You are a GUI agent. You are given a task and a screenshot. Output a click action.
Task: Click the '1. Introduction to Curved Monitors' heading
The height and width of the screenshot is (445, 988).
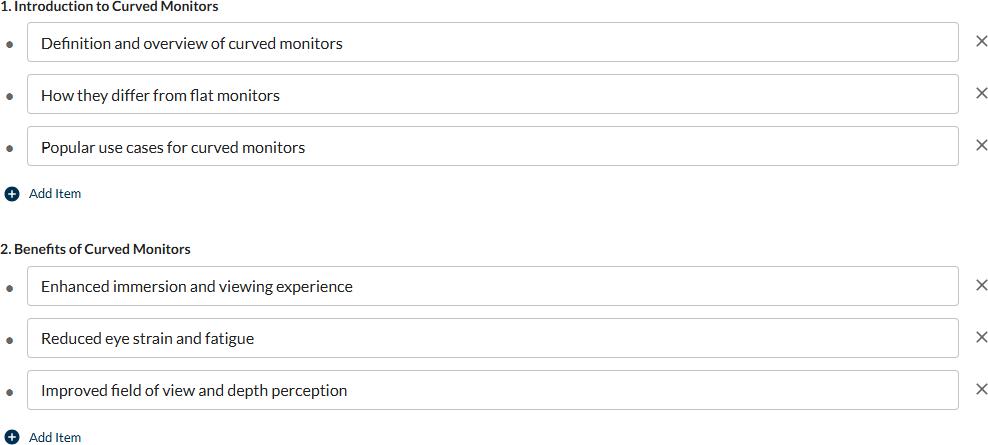tap(109, 7)
